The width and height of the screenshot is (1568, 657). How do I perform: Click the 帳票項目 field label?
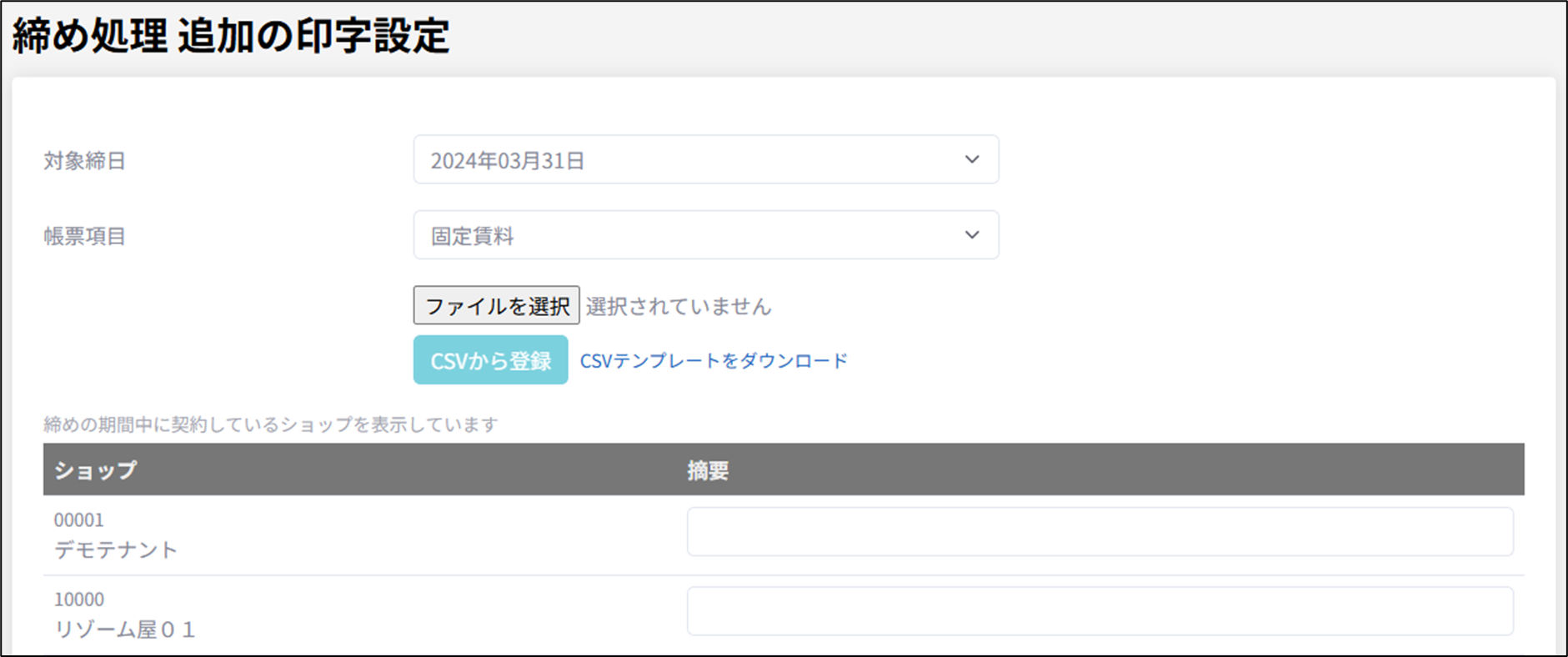[84, 237]
